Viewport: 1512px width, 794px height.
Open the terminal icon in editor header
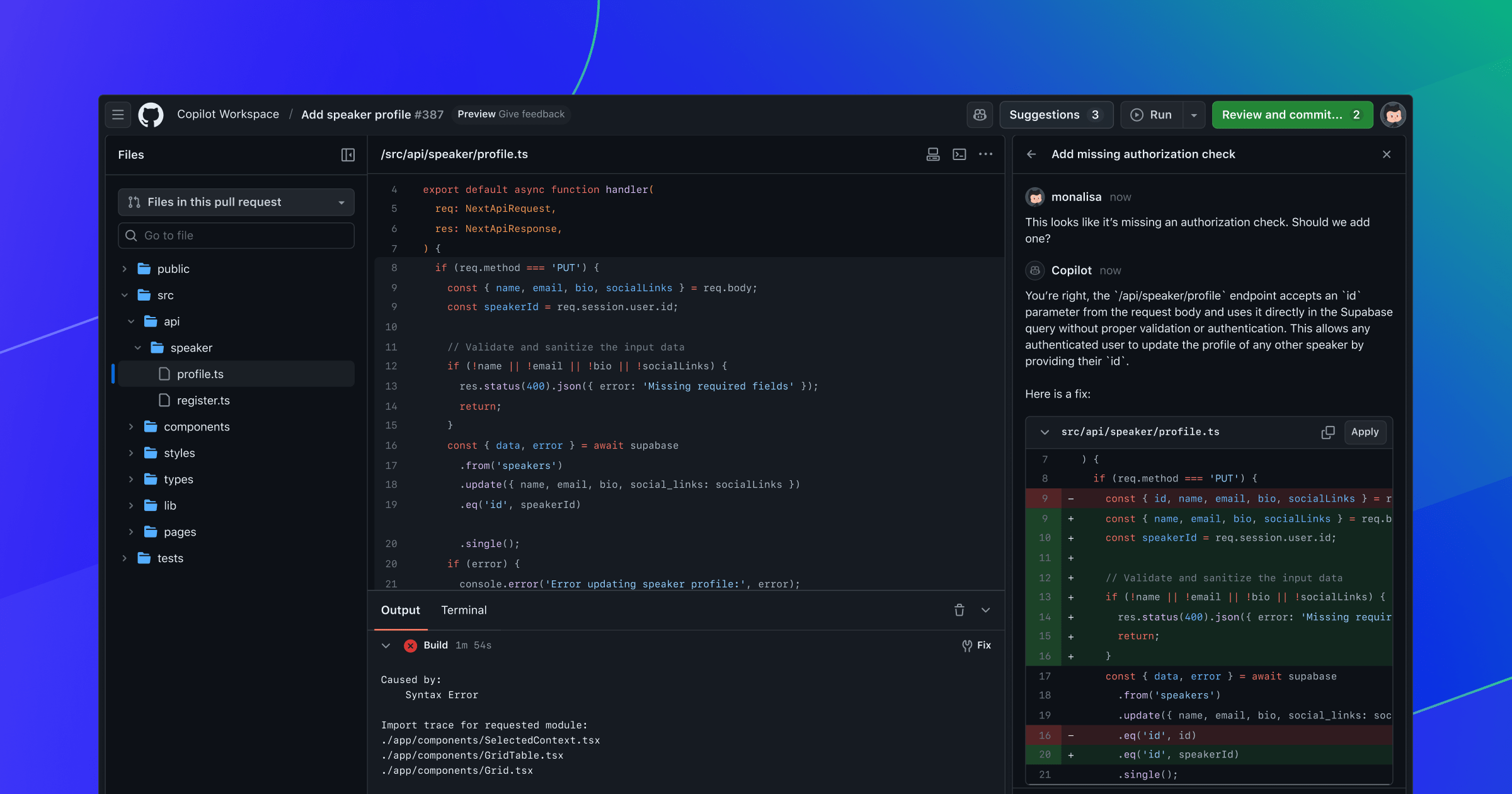[959, 154]
